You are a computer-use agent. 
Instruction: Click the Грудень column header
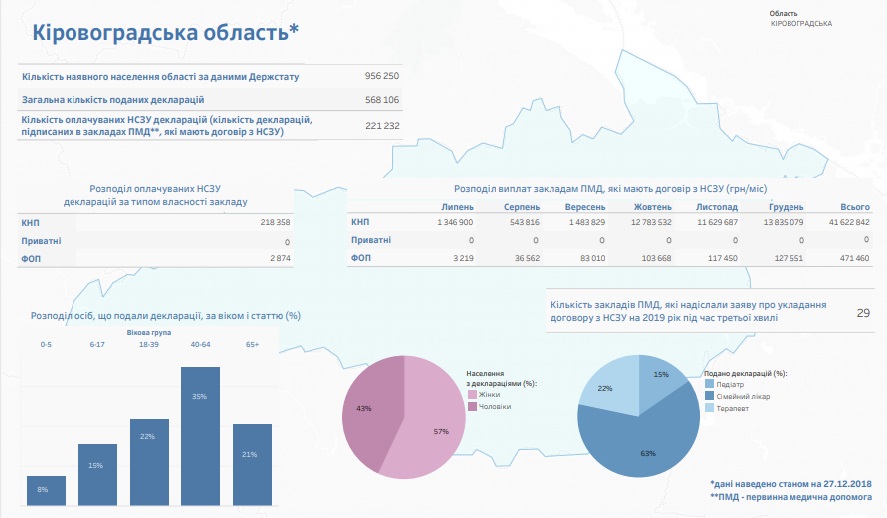pos(786,207)
